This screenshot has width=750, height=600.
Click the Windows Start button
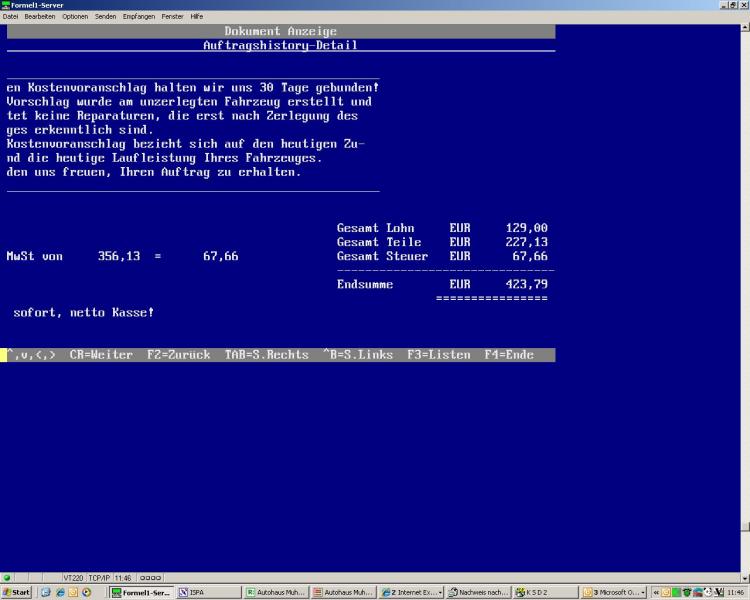(x=17, y=592)
